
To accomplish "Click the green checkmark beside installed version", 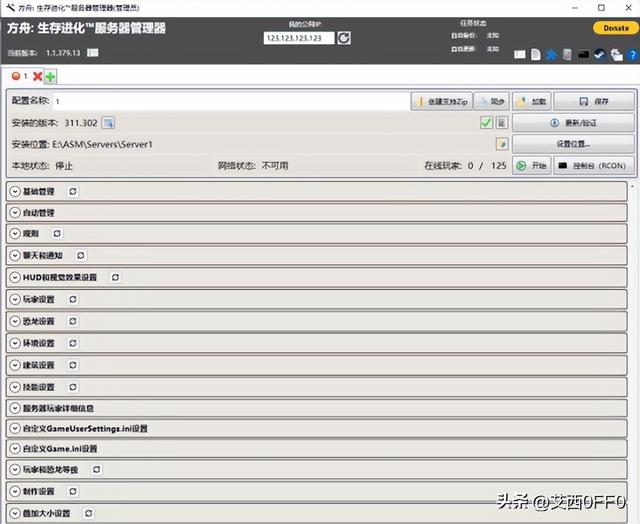I will [x=486, y=122].
